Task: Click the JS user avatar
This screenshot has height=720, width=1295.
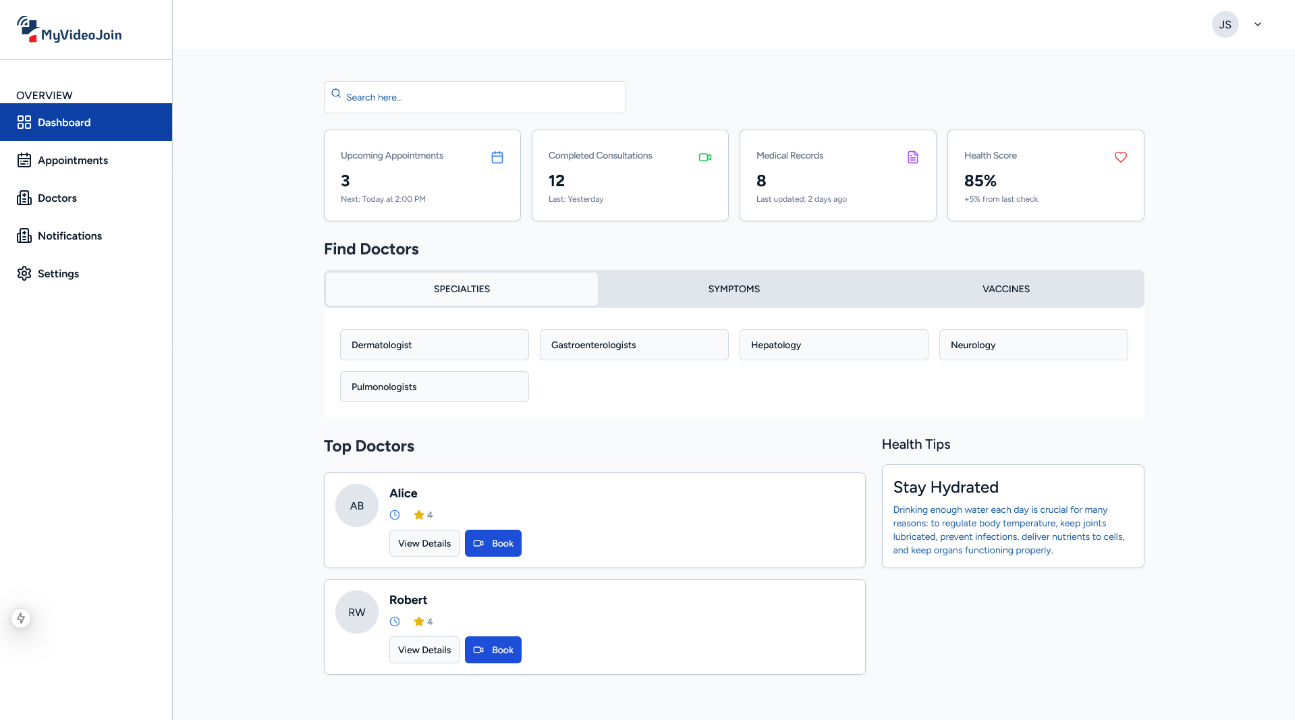Action: coord(1225,24)
